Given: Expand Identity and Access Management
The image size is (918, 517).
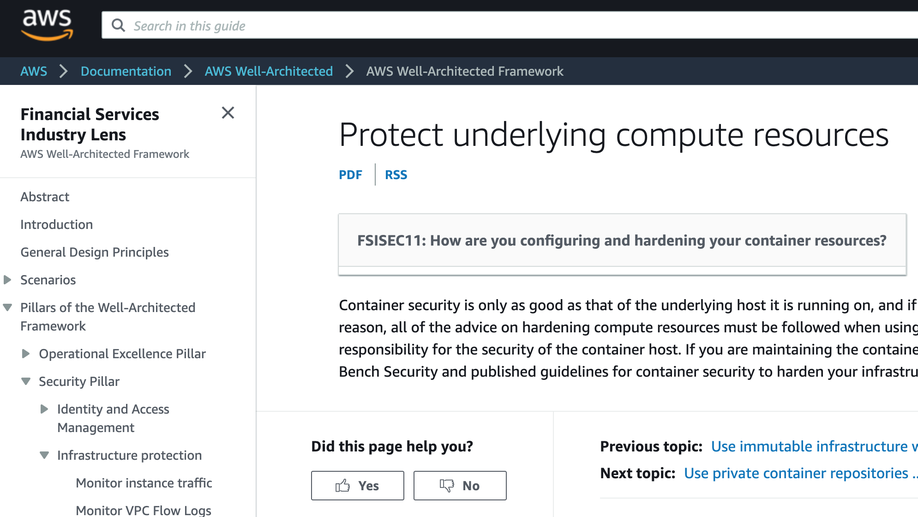Looking at the screenshot, I should pyautogui.click(x=44, y=409).
